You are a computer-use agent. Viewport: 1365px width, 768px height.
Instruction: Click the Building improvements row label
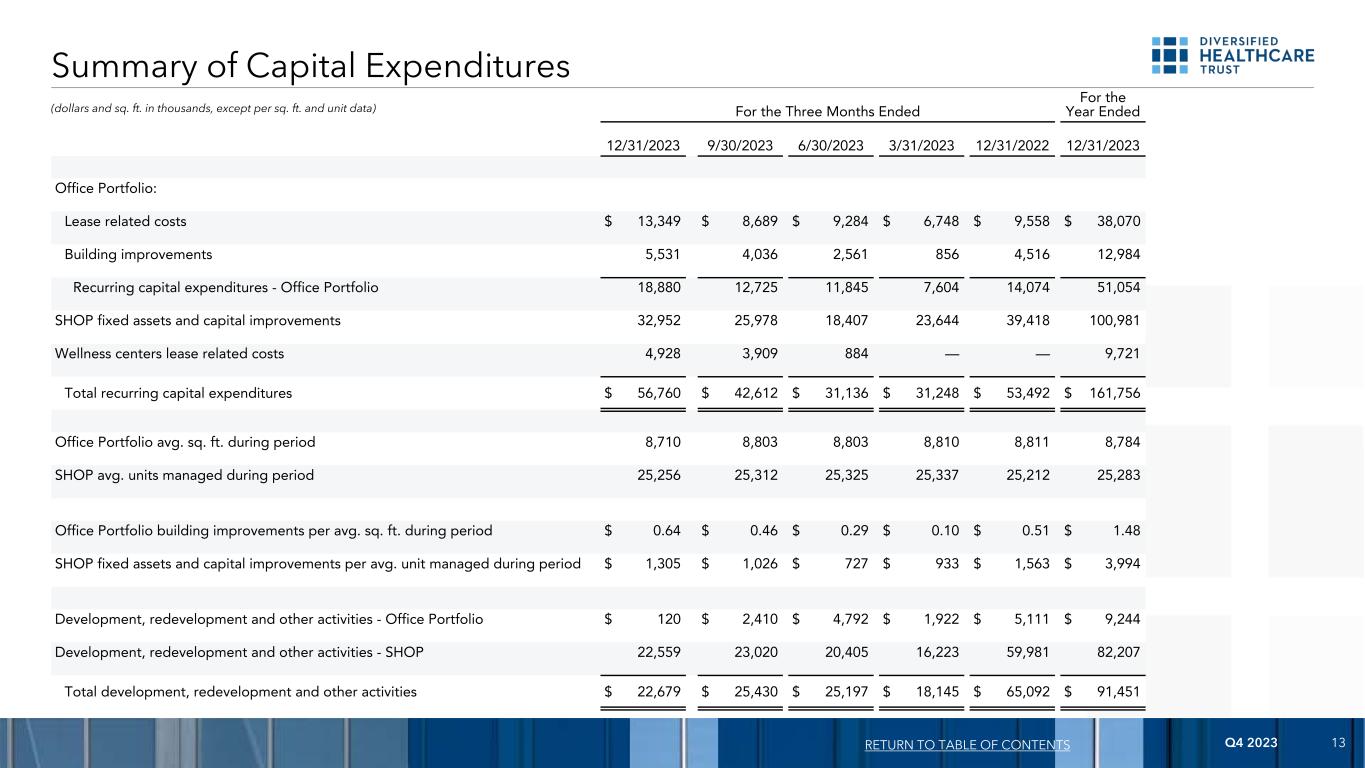point(138,254)
